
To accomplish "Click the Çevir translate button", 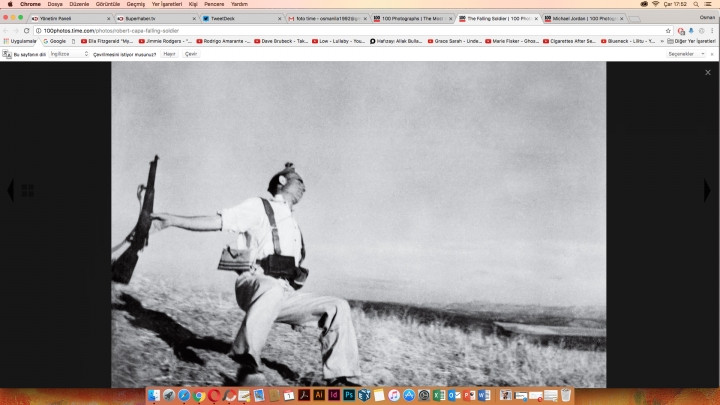I will tap(191, 54).
